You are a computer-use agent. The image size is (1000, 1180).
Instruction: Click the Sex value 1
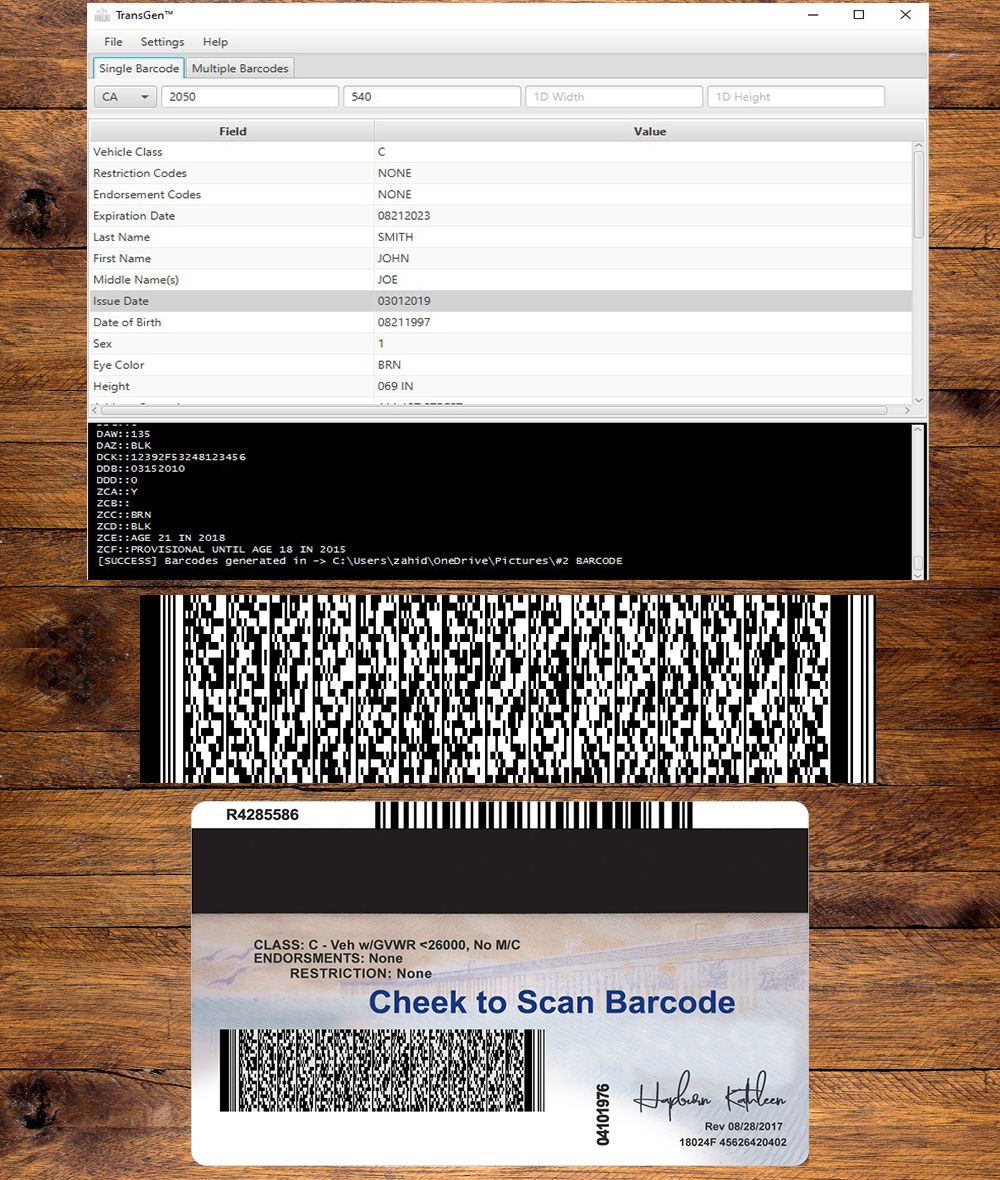381,344
